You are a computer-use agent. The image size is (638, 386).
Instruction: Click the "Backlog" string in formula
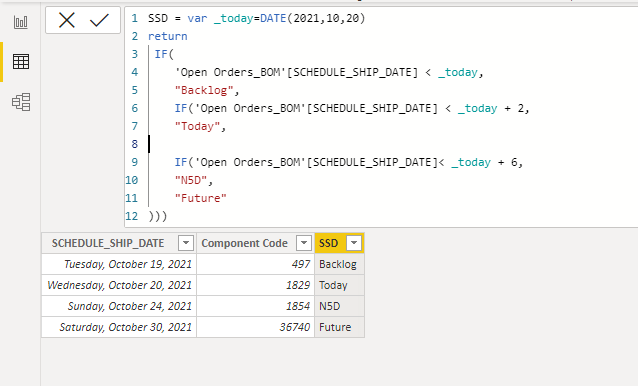(x=204, y=90)
